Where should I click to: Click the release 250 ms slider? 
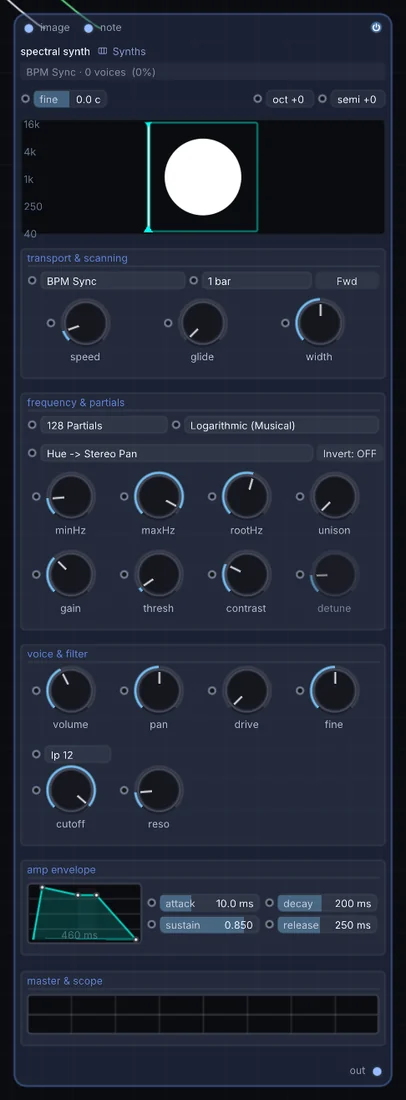[x=327, y=925]
